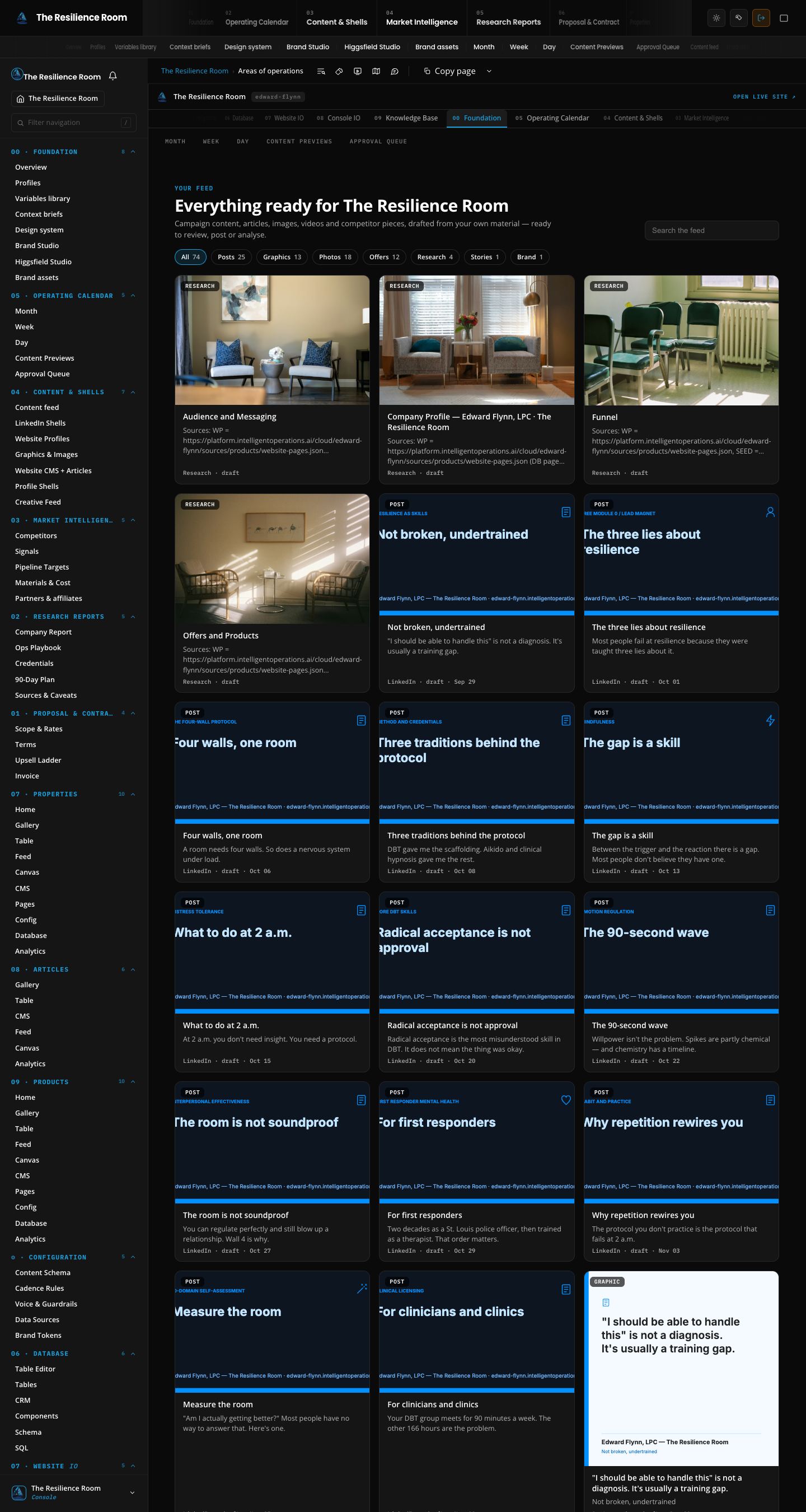Screen dimensions: 806x1512
Task: Click document icon on Four walls card
Action: [362, 721]
